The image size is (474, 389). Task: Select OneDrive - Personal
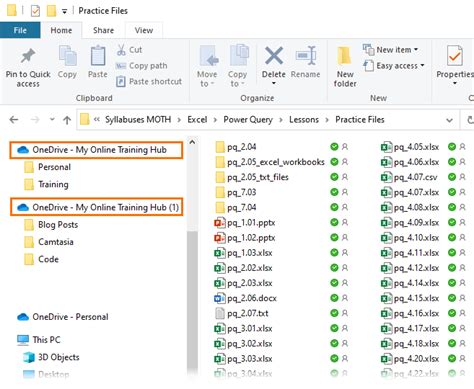coord(63,317)
